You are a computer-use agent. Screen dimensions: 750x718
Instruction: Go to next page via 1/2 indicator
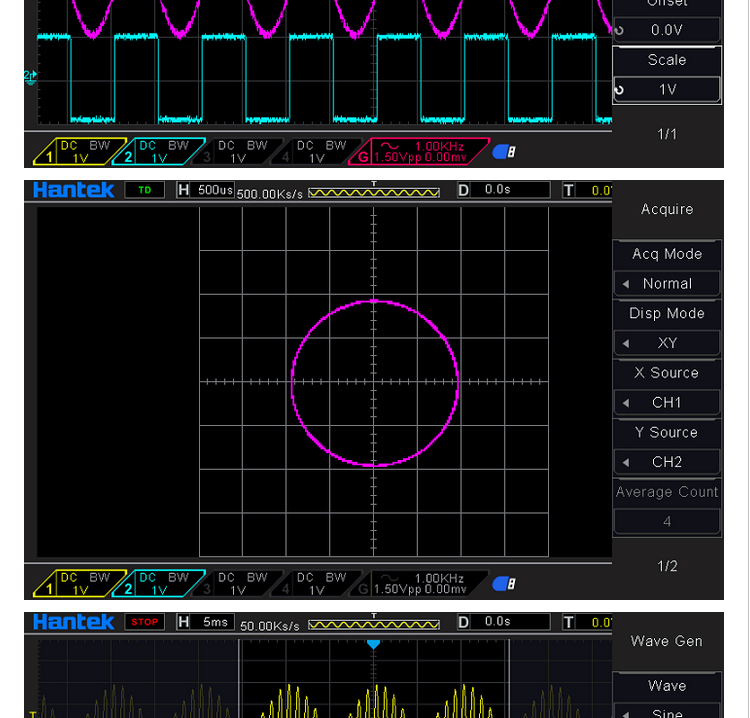pos(667,566)
